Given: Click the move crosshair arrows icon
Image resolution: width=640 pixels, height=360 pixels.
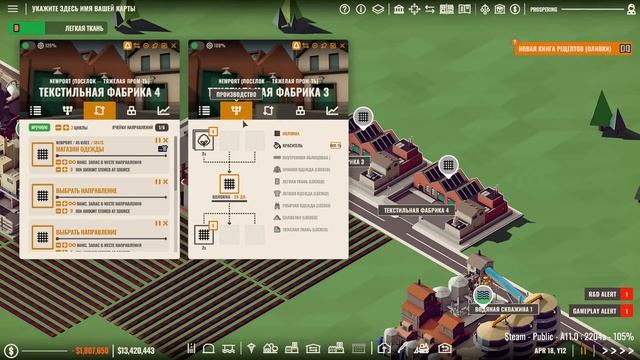Looking at the screenshot, I should click(414, 9).
